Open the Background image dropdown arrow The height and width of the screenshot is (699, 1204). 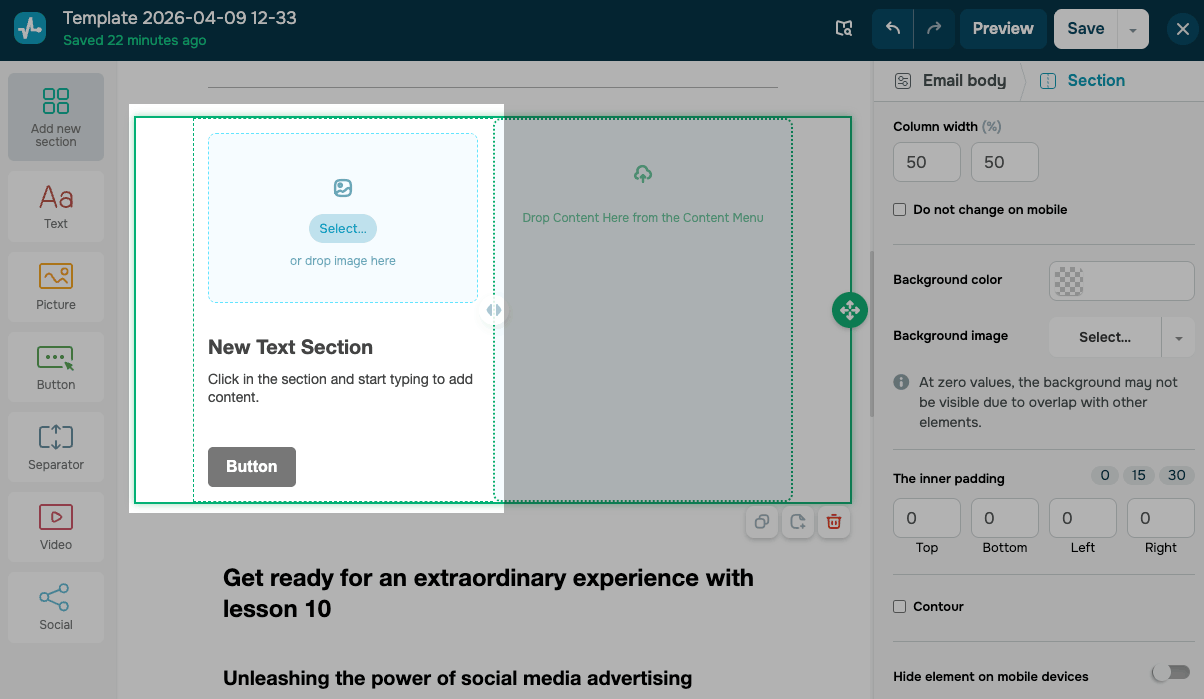pos(1178,338)
